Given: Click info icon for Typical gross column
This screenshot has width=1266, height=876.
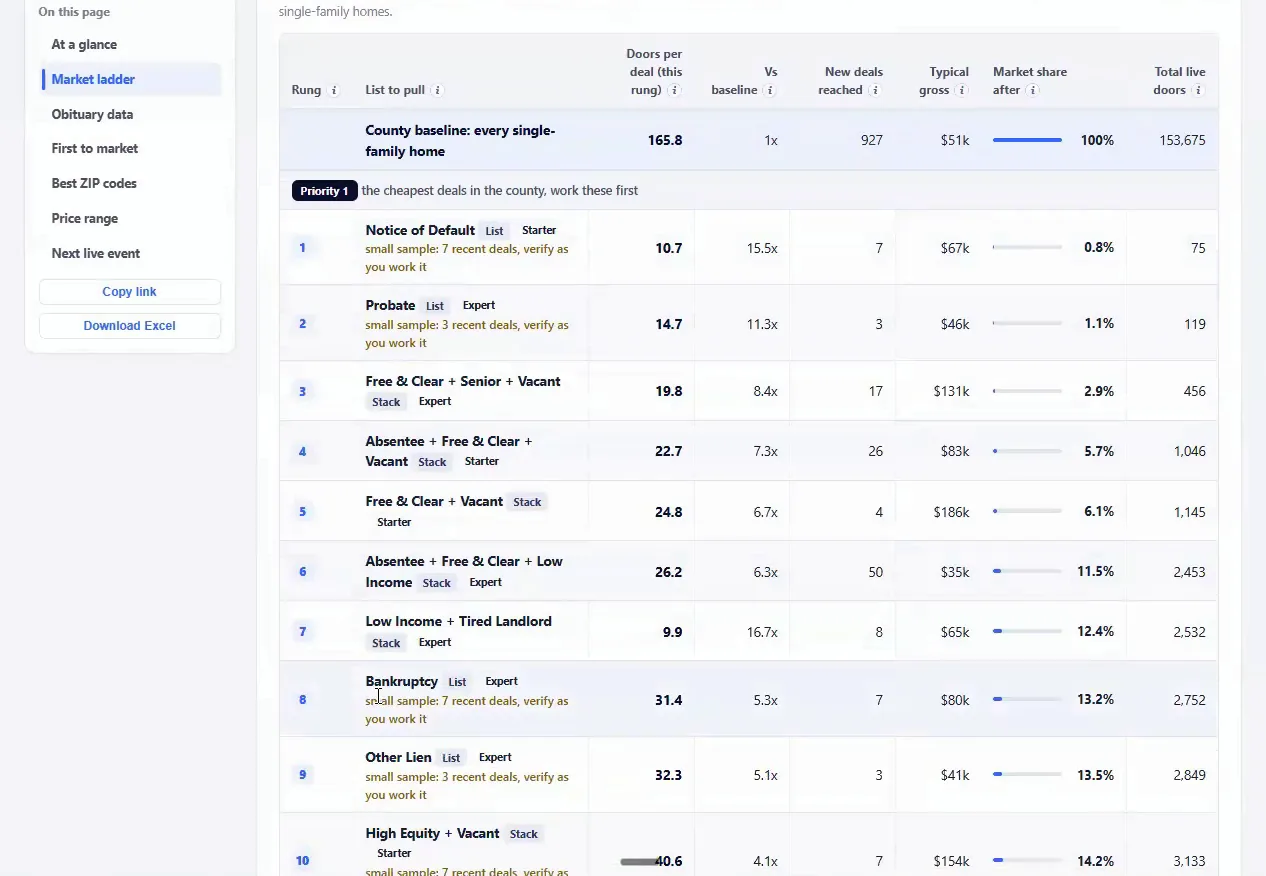Looking at the screenshot, I should coord(962,90).
